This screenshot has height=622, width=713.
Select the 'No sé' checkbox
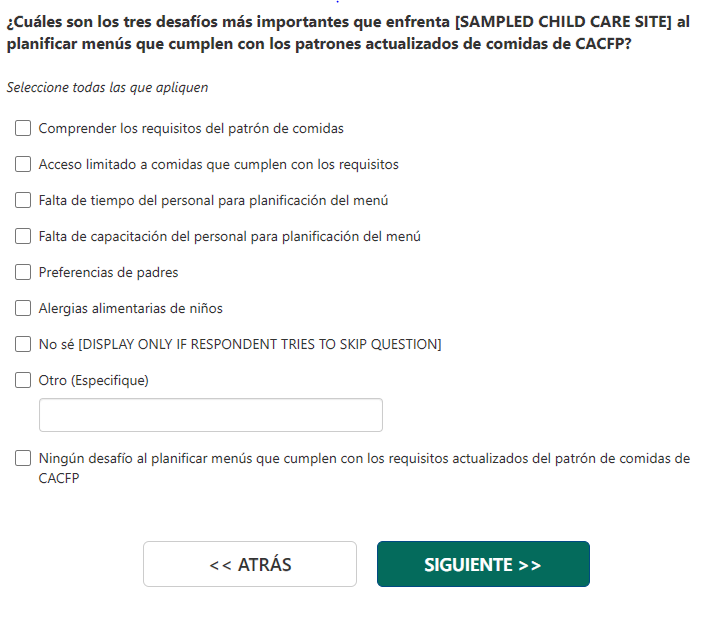click(x=23, y=344)
